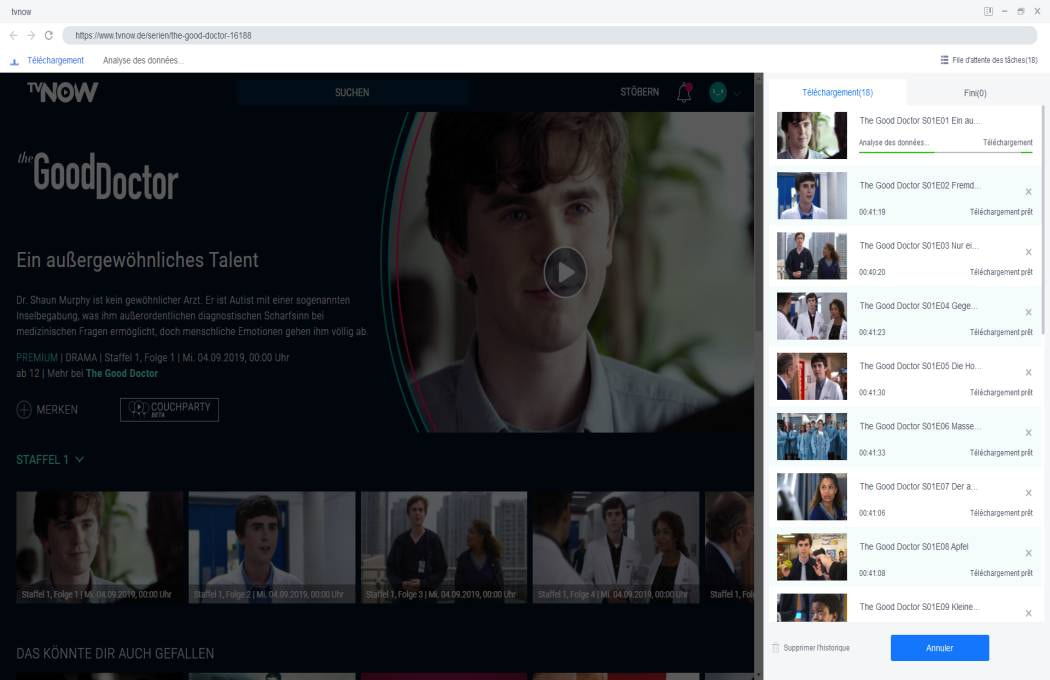Image resolution: width=1050 pixels, height=680 pixels.
Task: Add show to watchlist with MERKEN plus icon
Action: tap(24, 409)
